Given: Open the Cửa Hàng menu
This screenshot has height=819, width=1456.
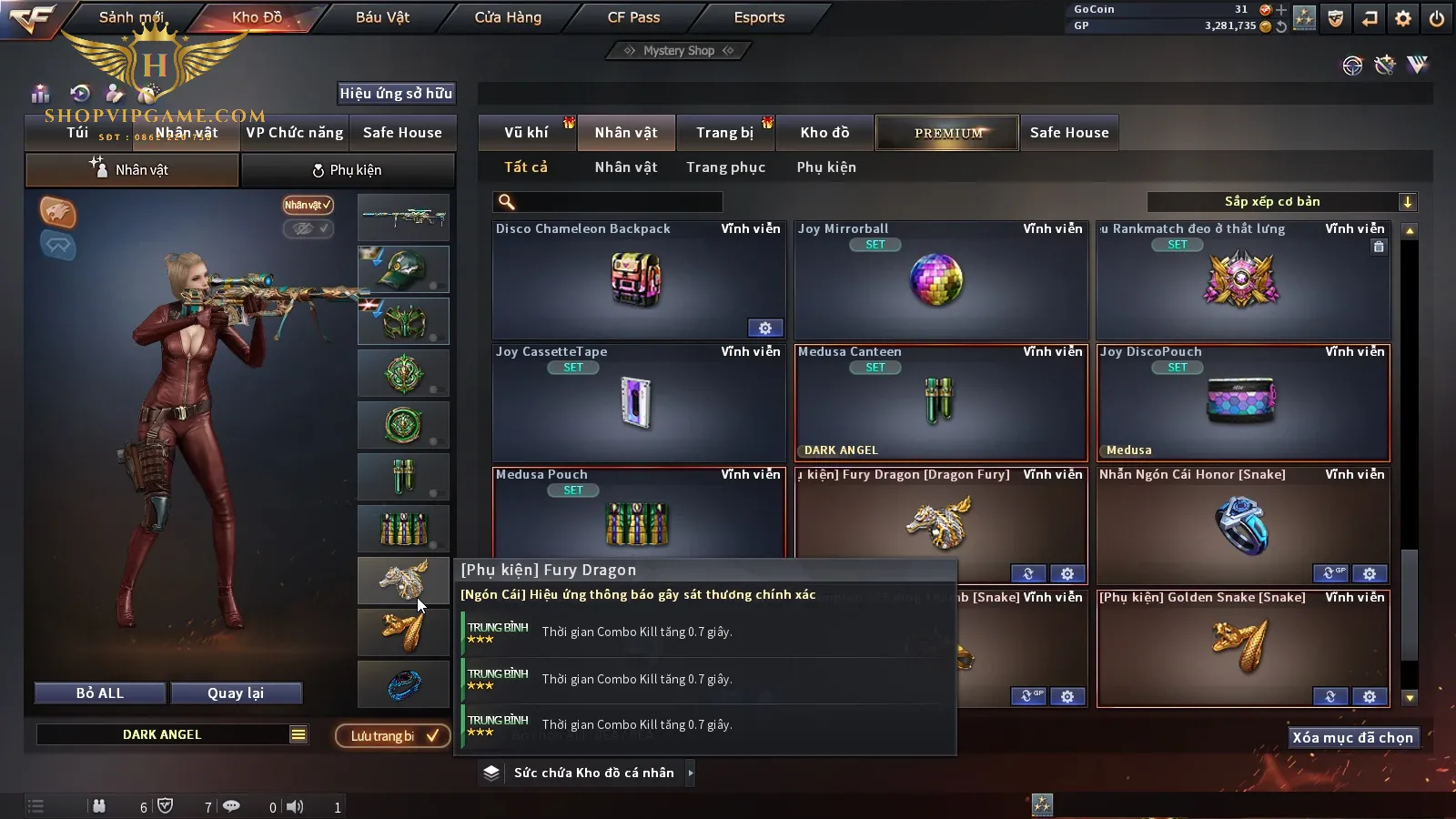Looking at the screenshot, I should point(508,17).
